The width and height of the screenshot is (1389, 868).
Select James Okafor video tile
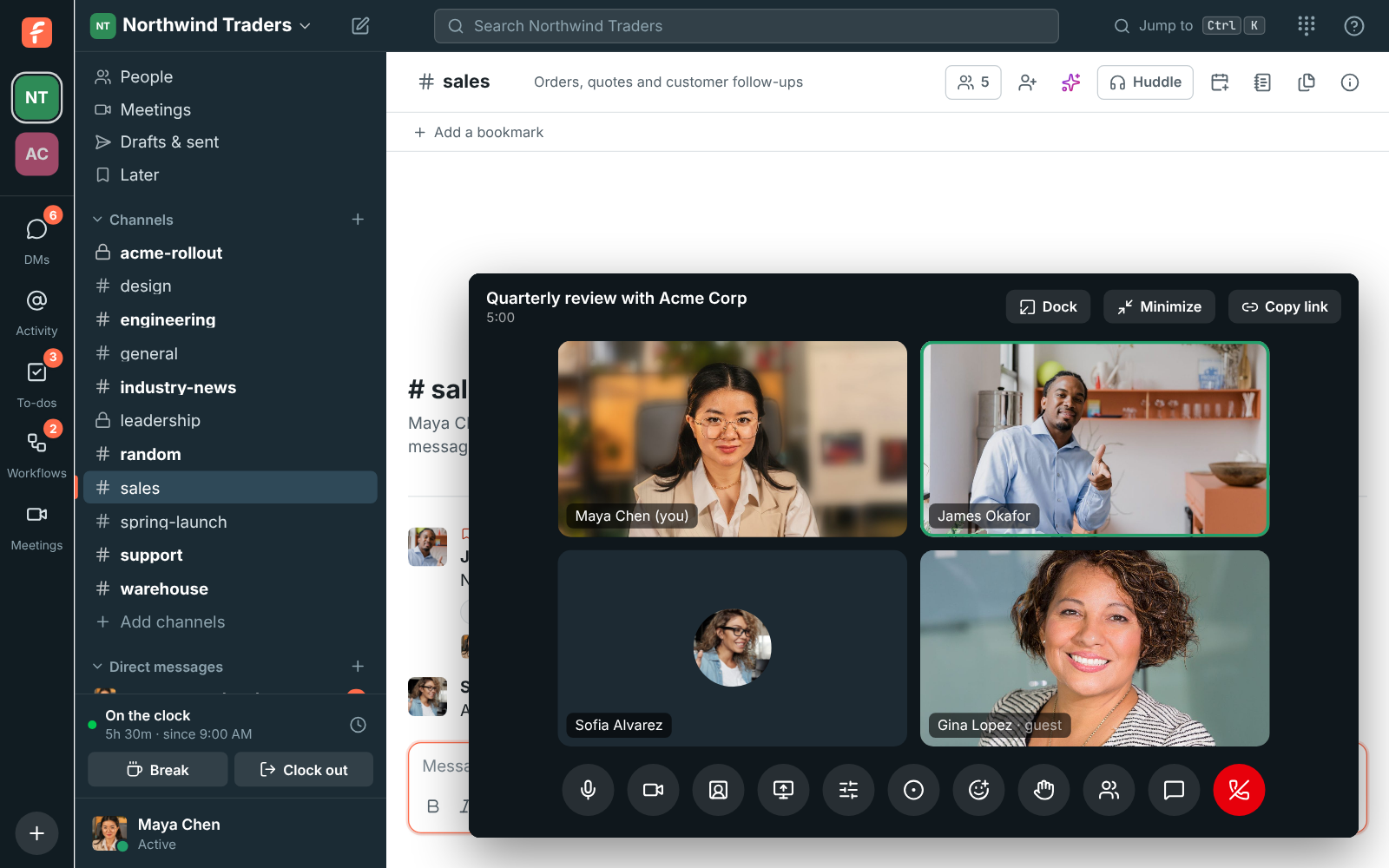pos(1095,438)
